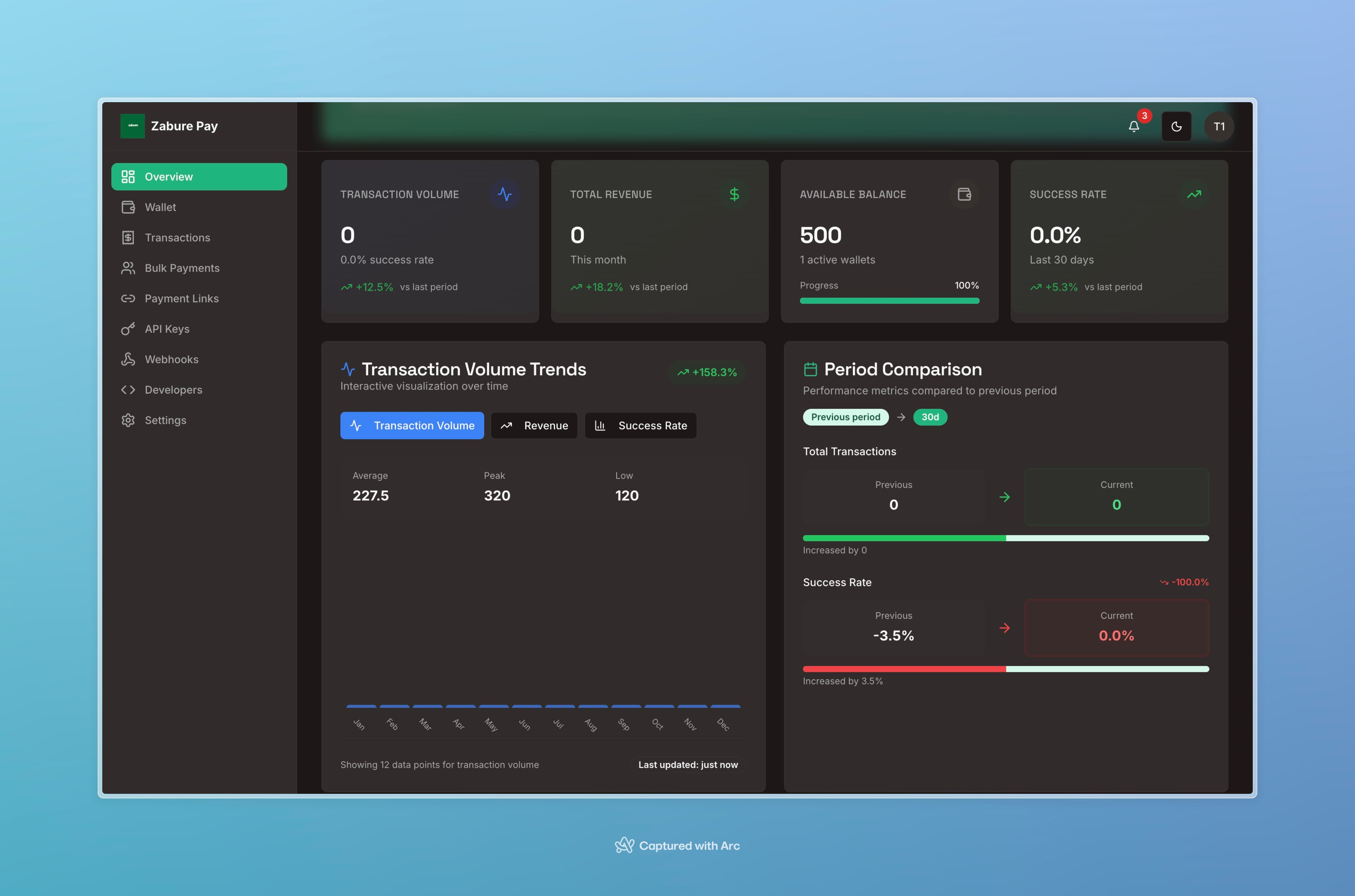The image size is (1355, 896).
Task: Open the Previous period selector
Action: [846, 417]
